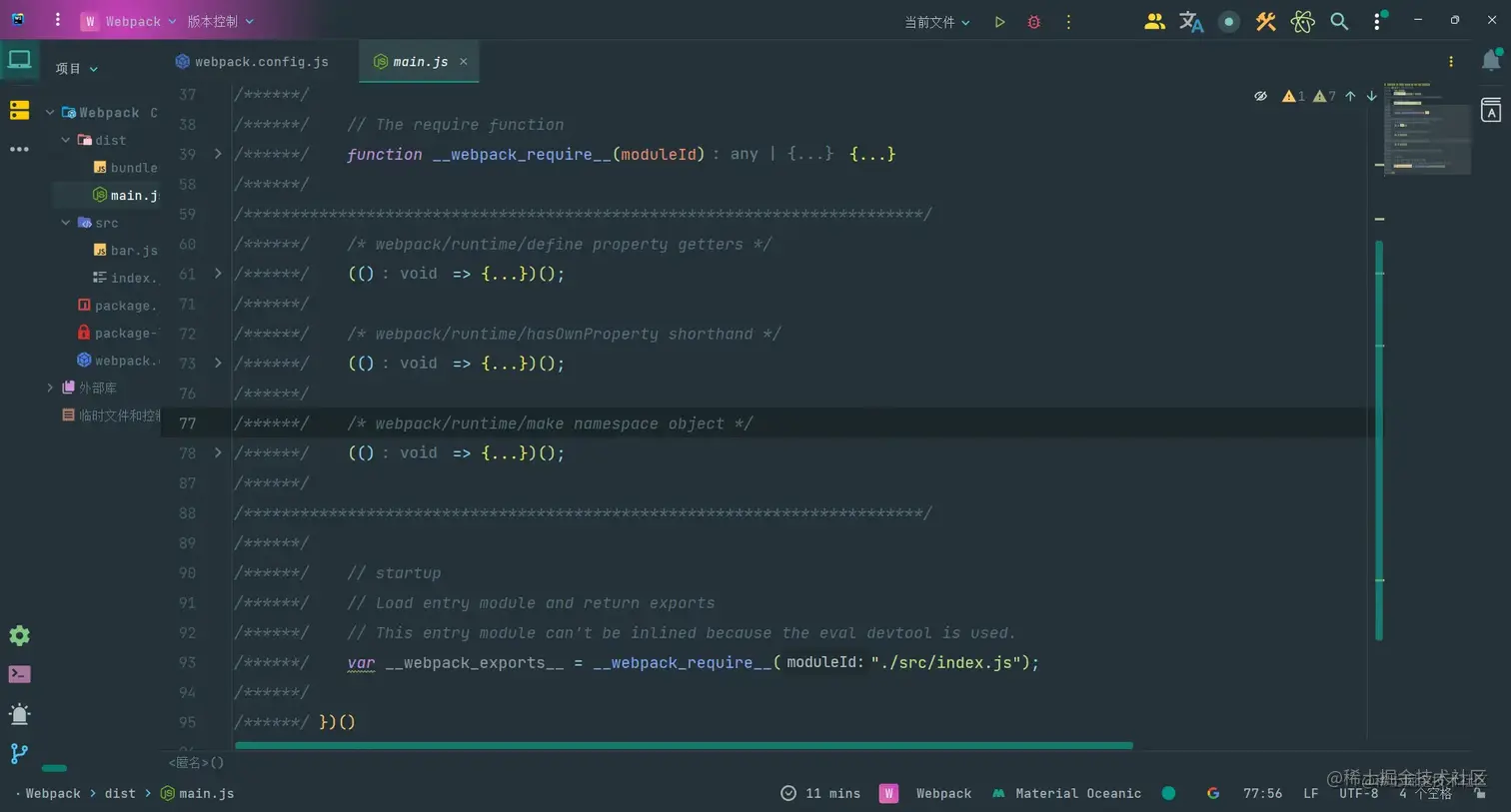The image size is (1511, 812).
Task: Run the current file with the play button
Action: (999, 22)
